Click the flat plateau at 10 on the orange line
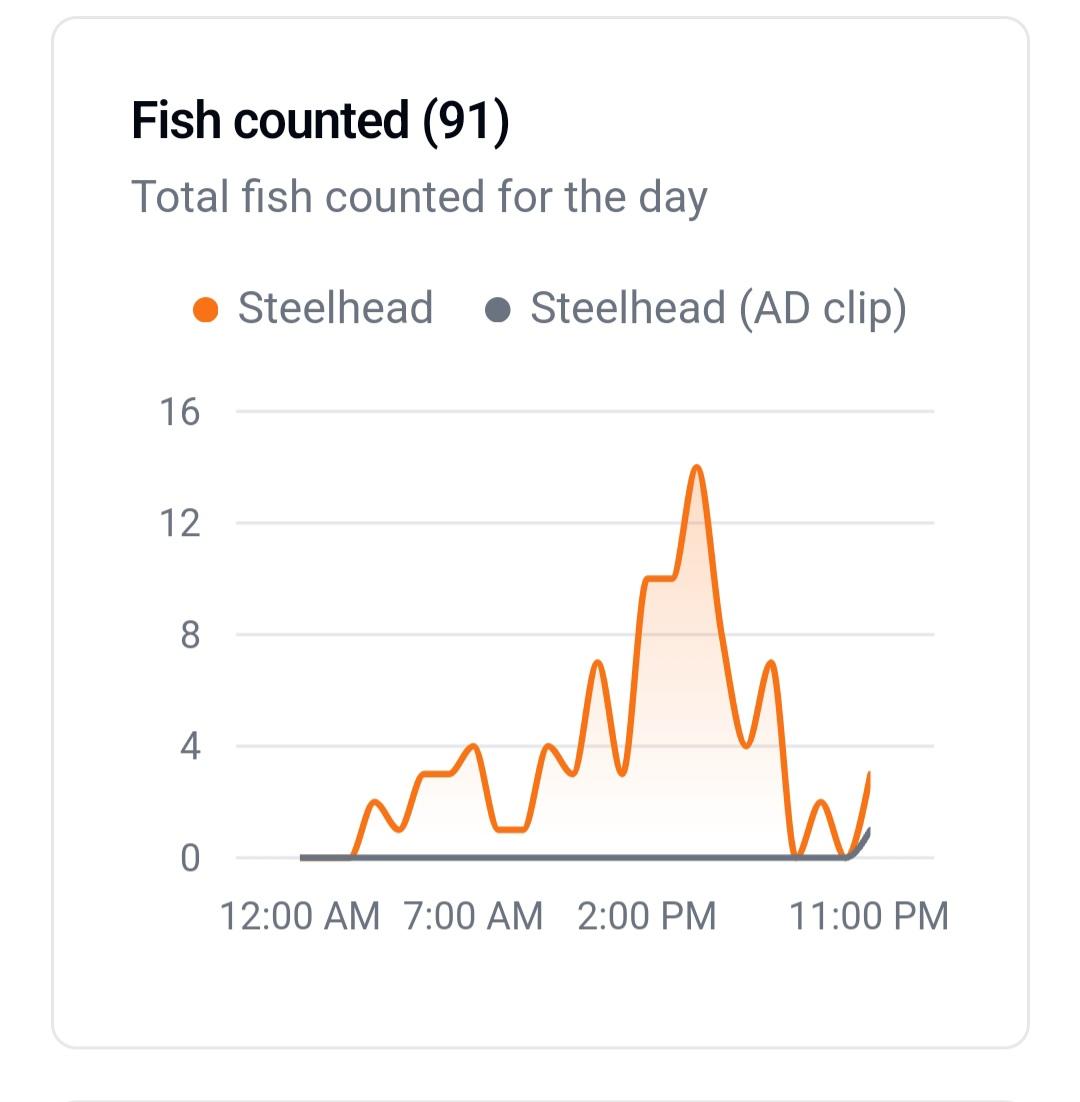 (660, 578)
